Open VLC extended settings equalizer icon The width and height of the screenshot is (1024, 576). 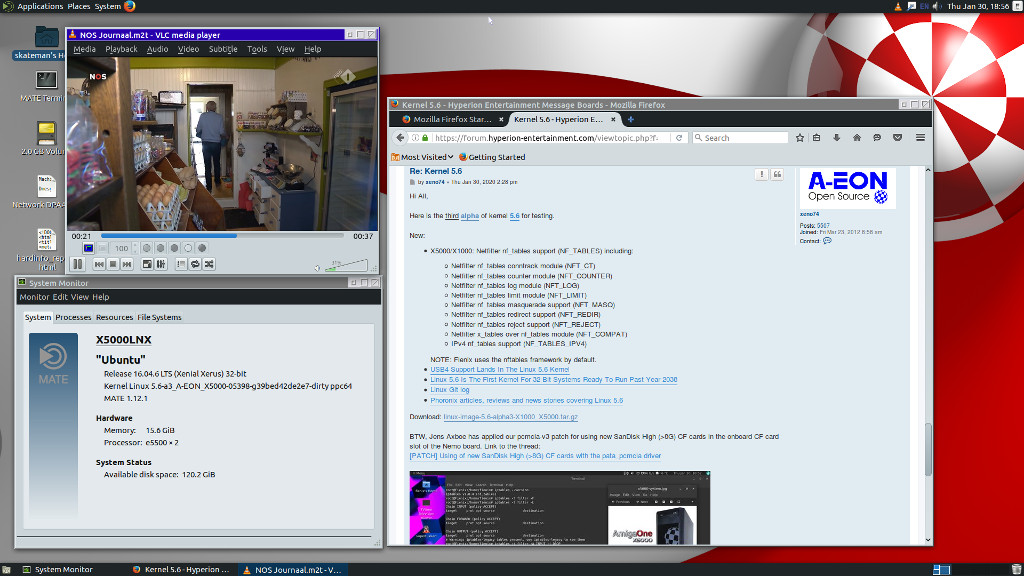click(161, 264)
